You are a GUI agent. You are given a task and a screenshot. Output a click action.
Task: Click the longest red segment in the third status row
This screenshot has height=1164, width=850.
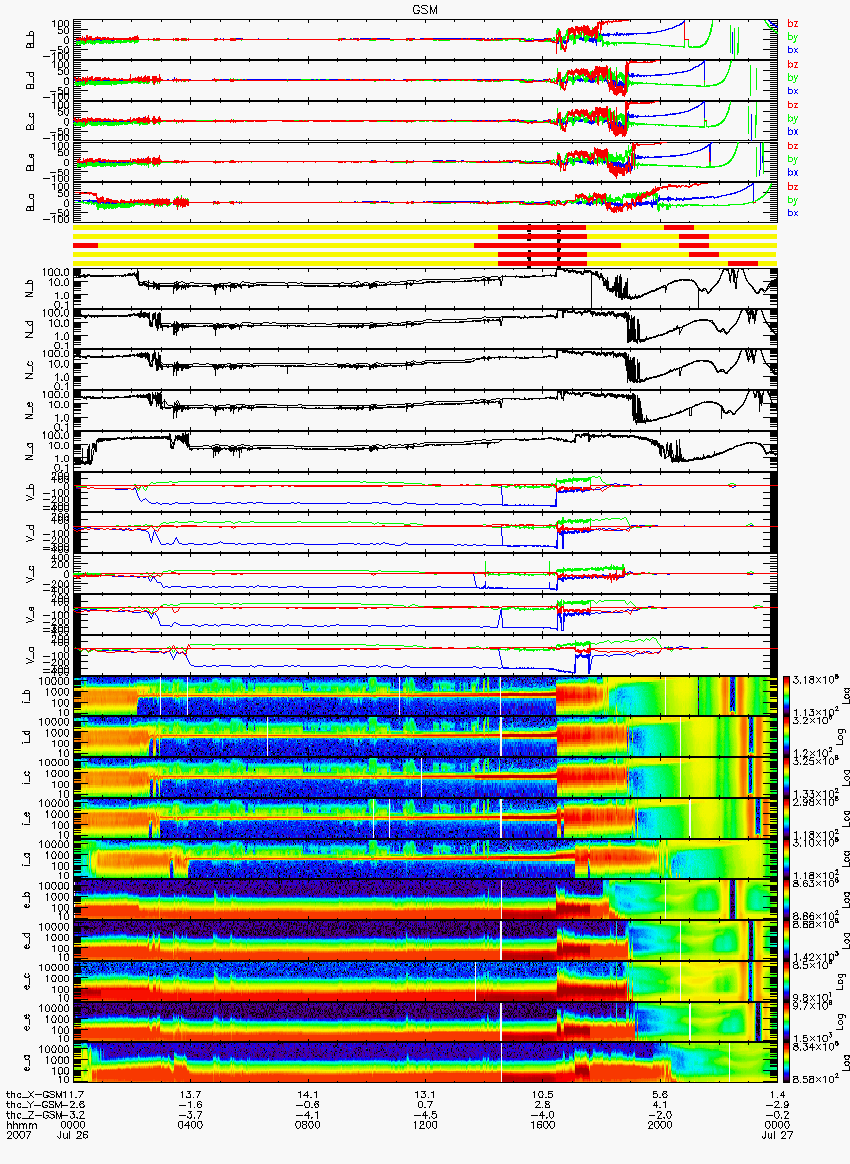[547, 245]
